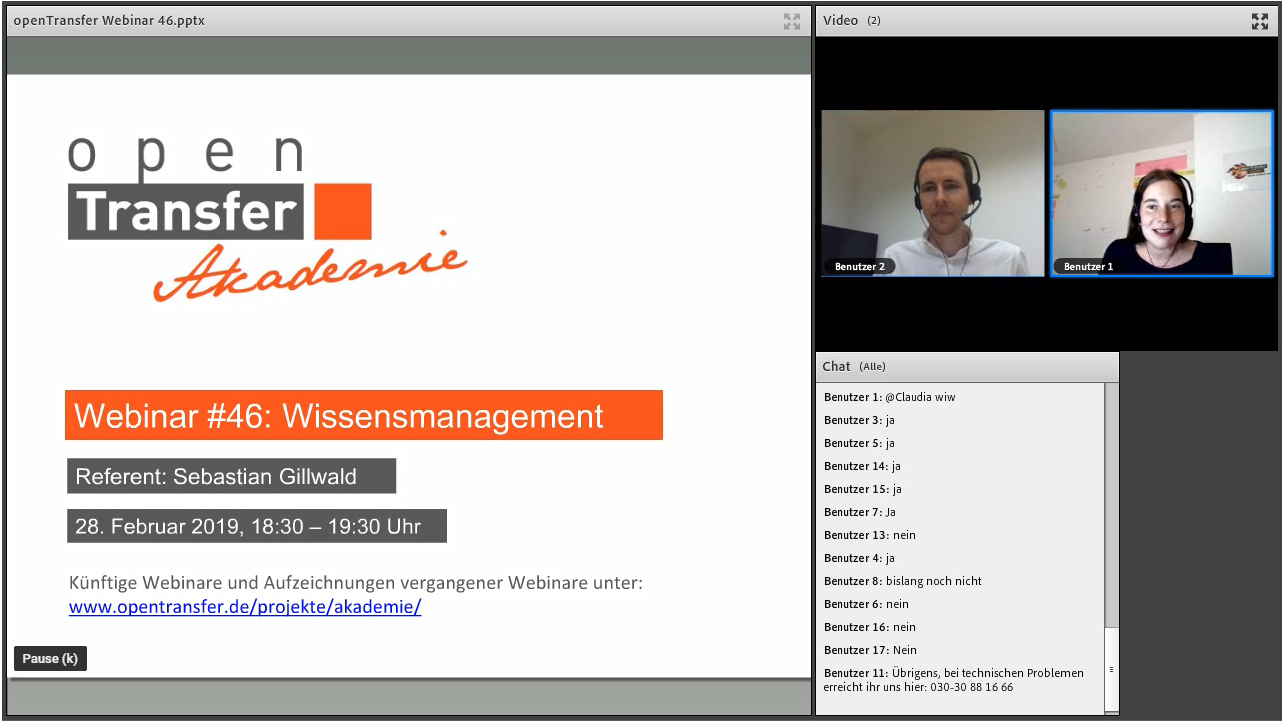Click Benutzer 7 chat message

(x=860, y=512)
